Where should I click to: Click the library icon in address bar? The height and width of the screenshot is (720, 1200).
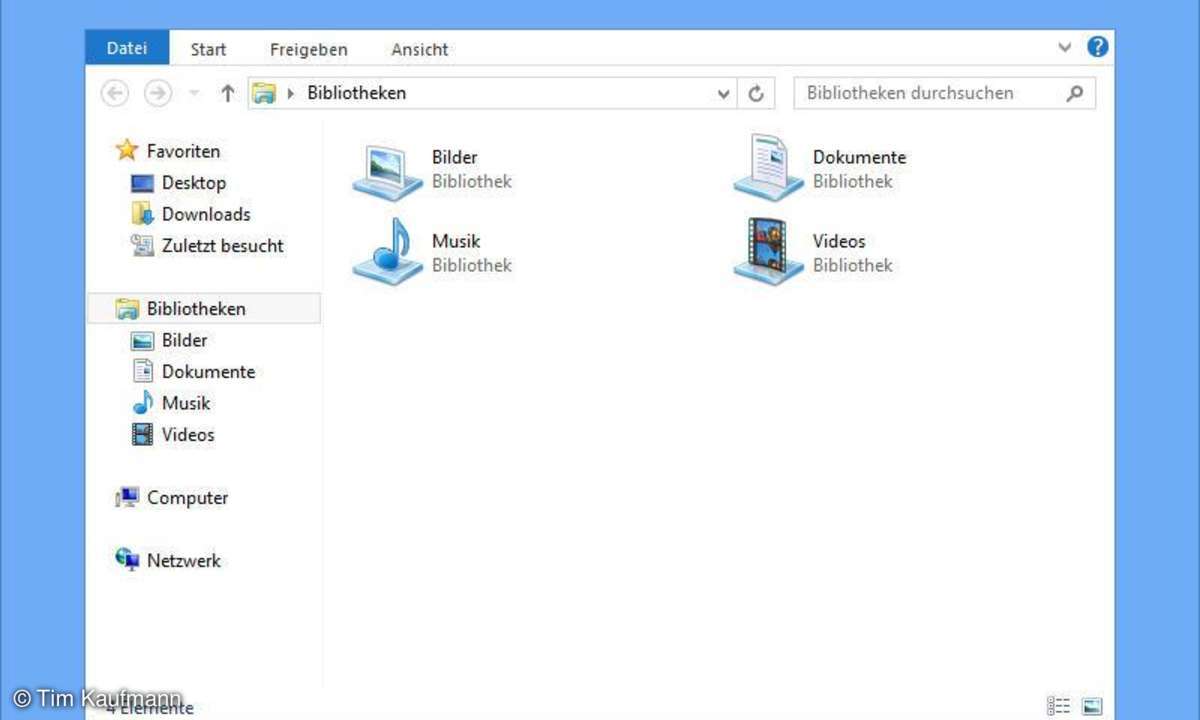pyautogui.click(x=263, y=93)
